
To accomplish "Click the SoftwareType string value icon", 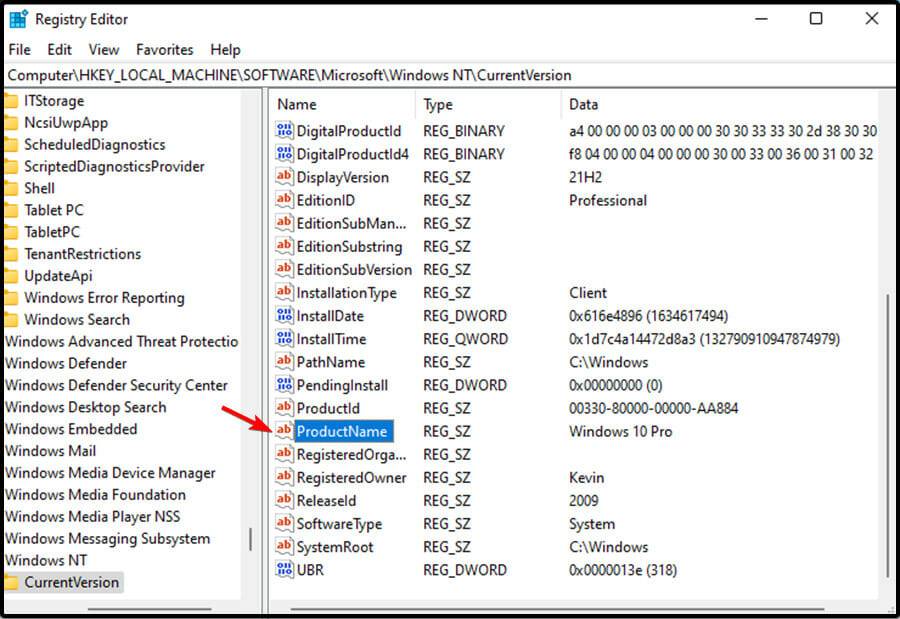I will coord(284,523).
